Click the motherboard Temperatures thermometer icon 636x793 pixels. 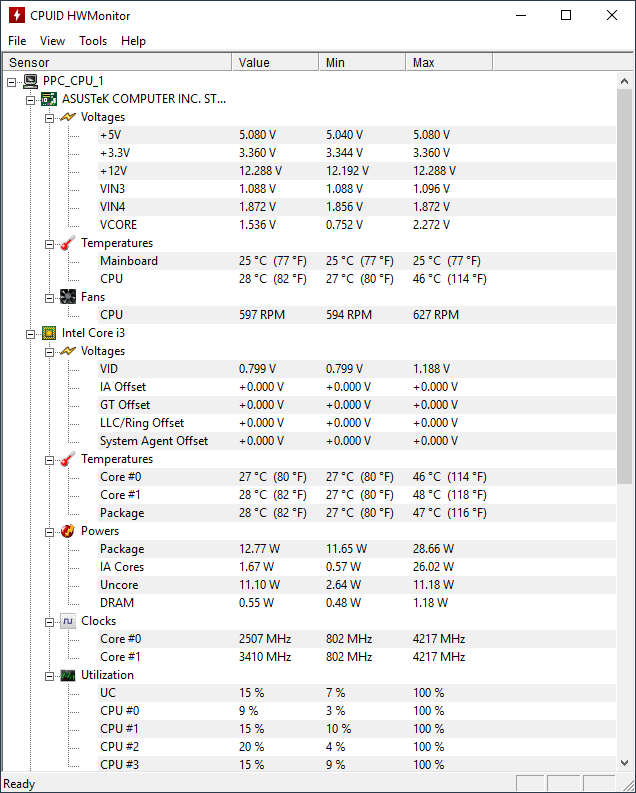pyautogui.click(x=68, y=243)
